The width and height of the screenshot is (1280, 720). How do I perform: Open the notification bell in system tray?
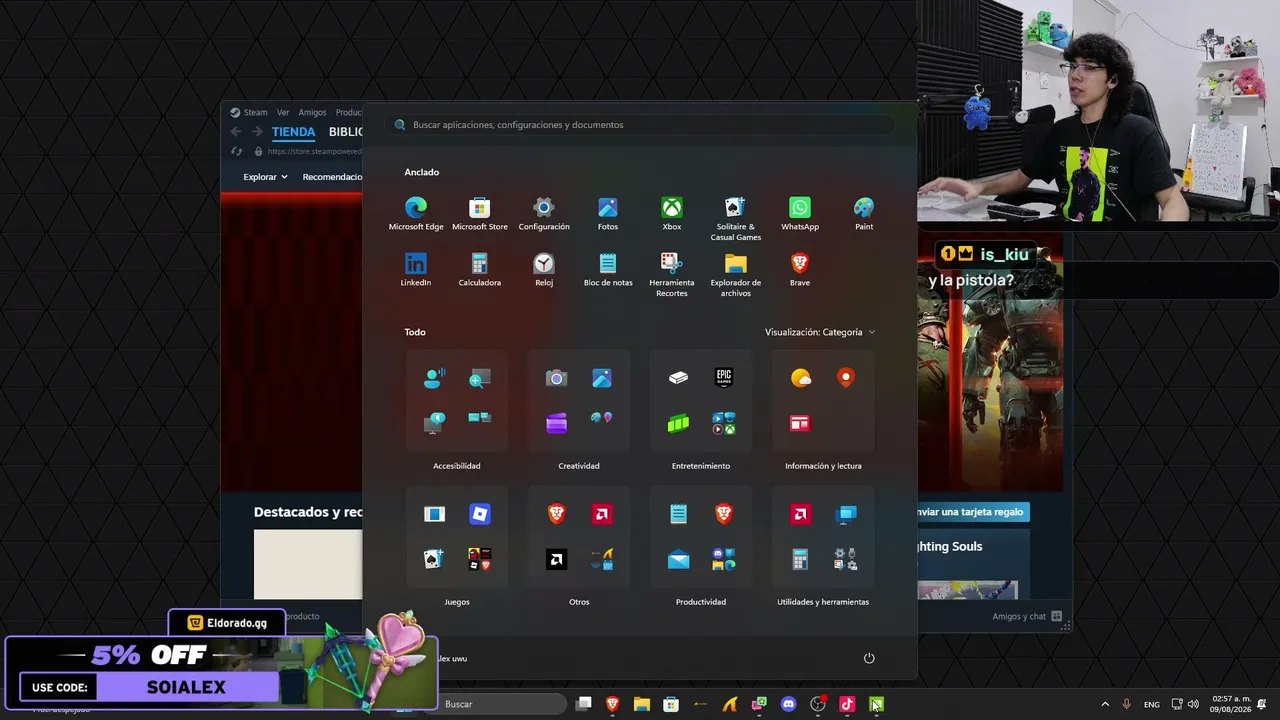[1262, 704]
